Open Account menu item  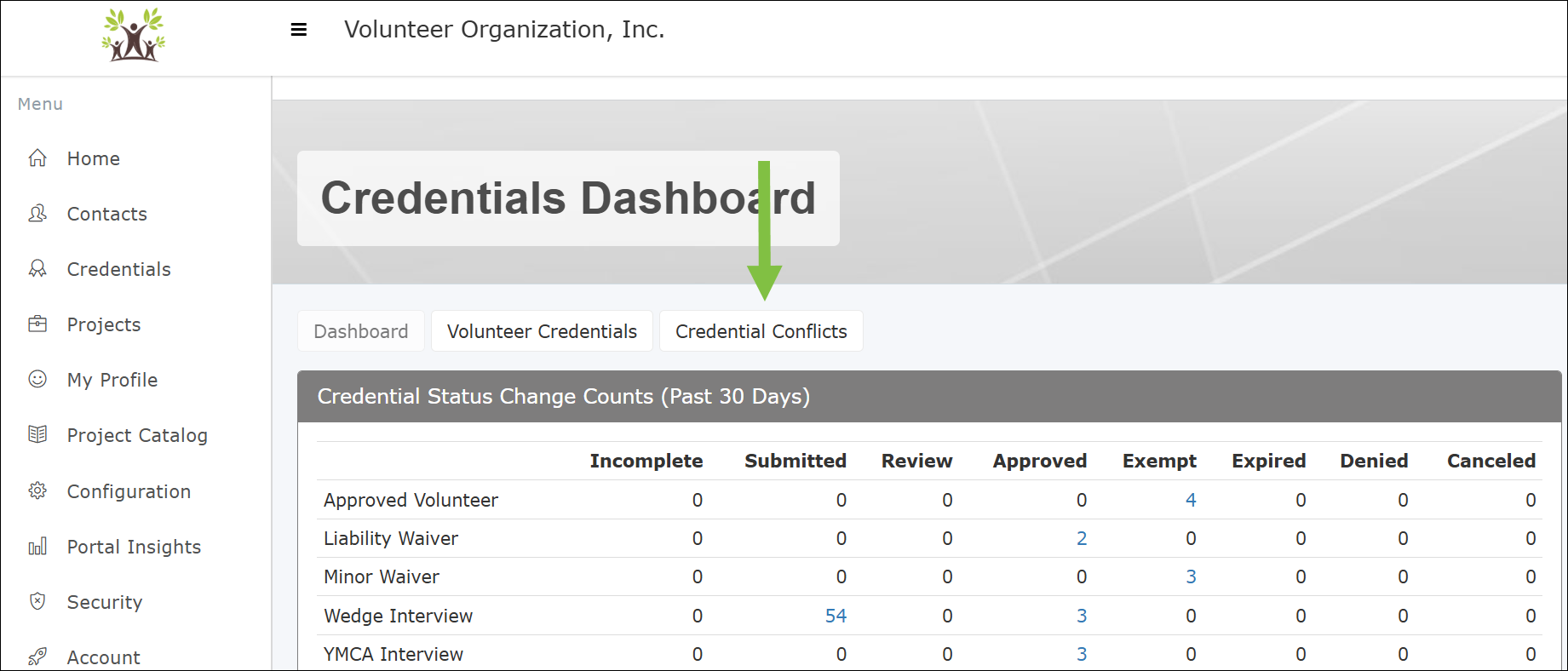(x=104, y=657)
